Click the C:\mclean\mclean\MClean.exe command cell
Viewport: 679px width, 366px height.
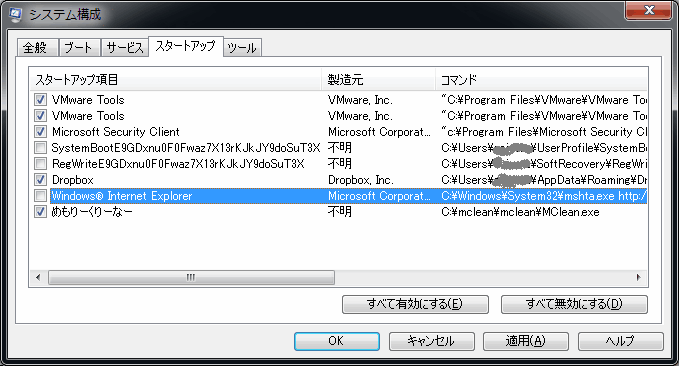tap(521, 212)
